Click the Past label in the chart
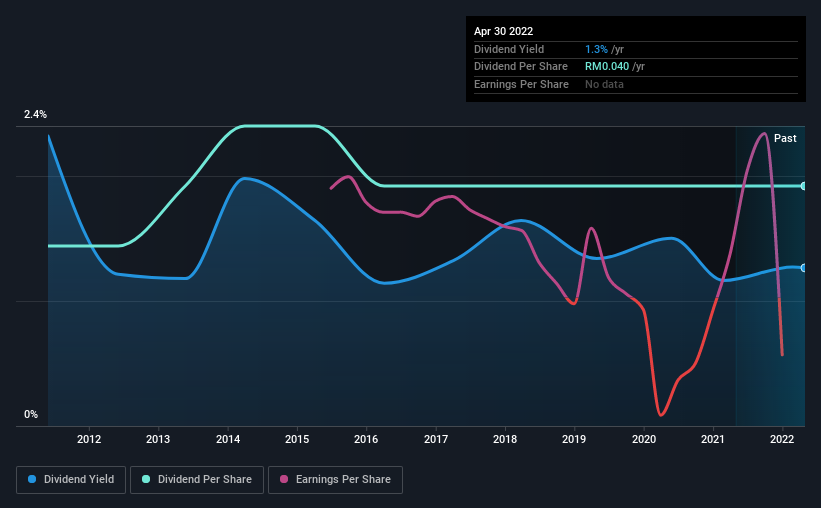The image size is (821, 508). (785, 138)
